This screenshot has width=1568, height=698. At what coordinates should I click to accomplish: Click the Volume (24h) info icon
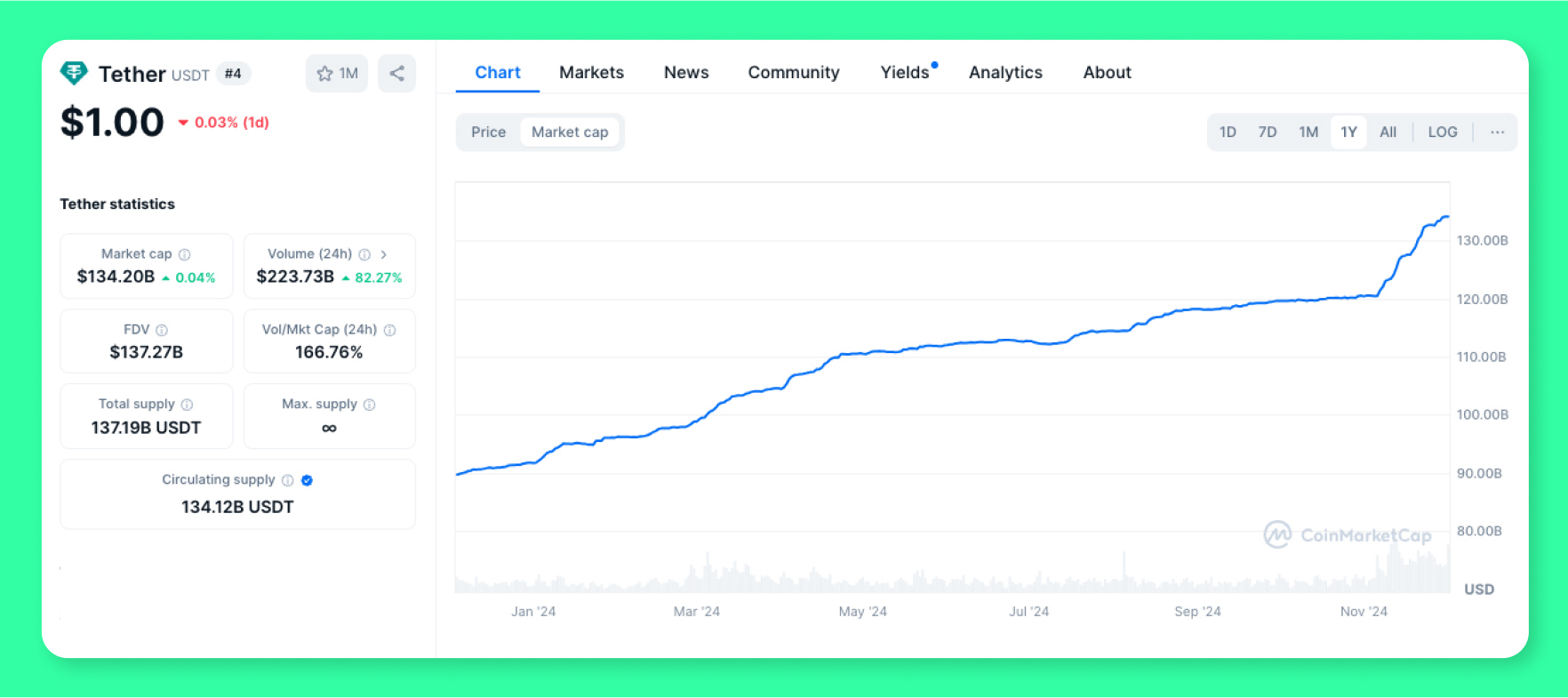[364, 254]
